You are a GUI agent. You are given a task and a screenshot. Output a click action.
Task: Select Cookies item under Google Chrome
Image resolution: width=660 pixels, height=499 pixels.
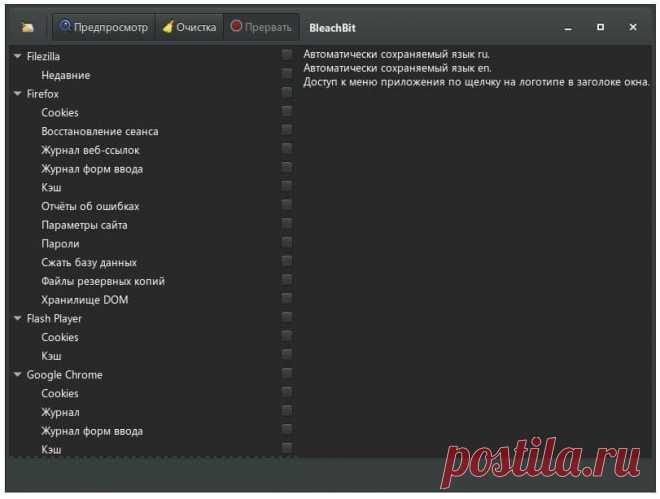pos(60,393)
